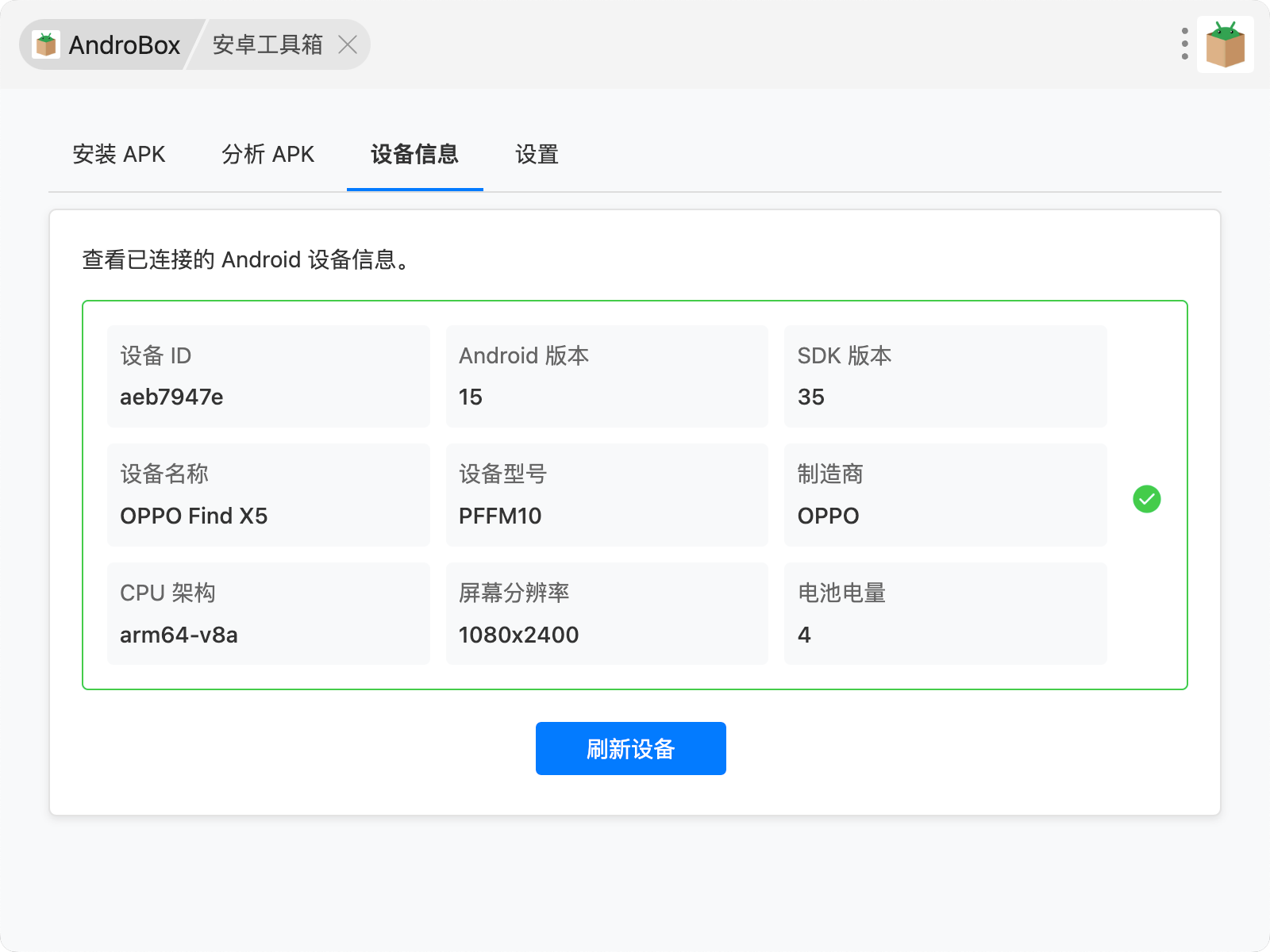Click the AndroBox box icon at top right
This screenshot has height=952, width=1270.
pos(1225,44)
